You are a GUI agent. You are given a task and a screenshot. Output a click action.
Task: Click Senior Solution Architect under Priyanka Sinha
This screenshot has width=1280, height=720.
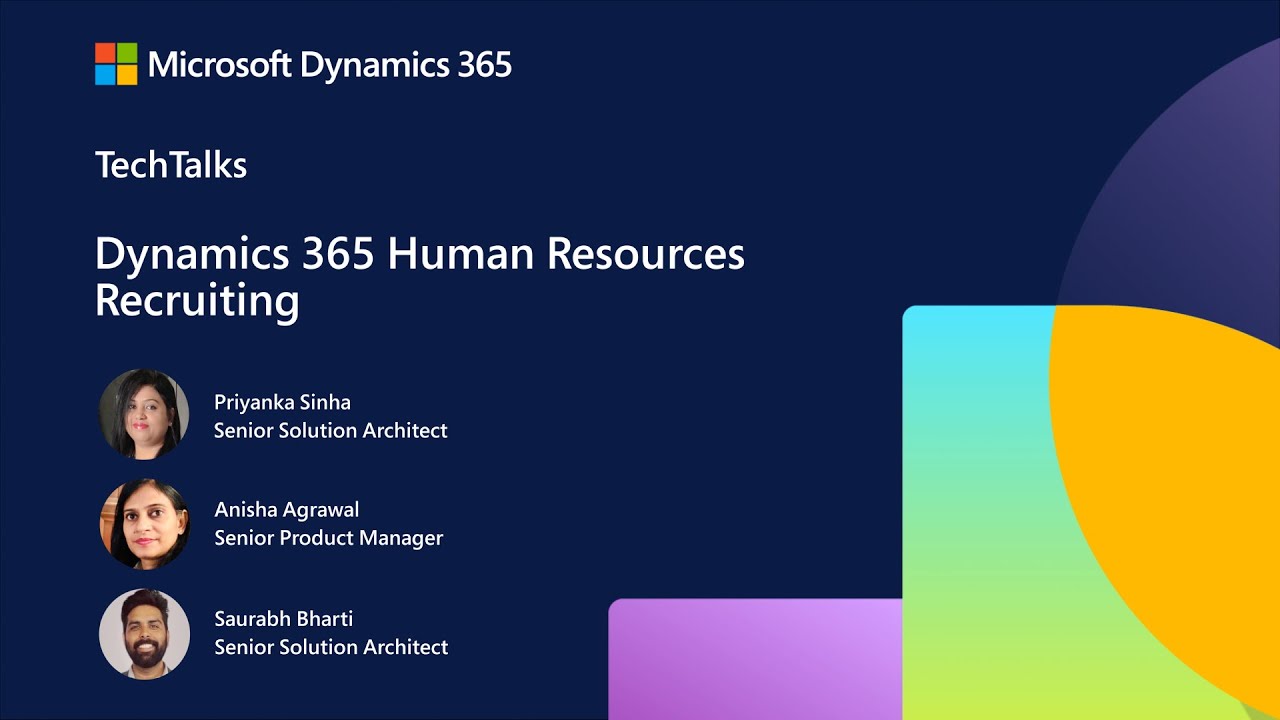point(331,431)
